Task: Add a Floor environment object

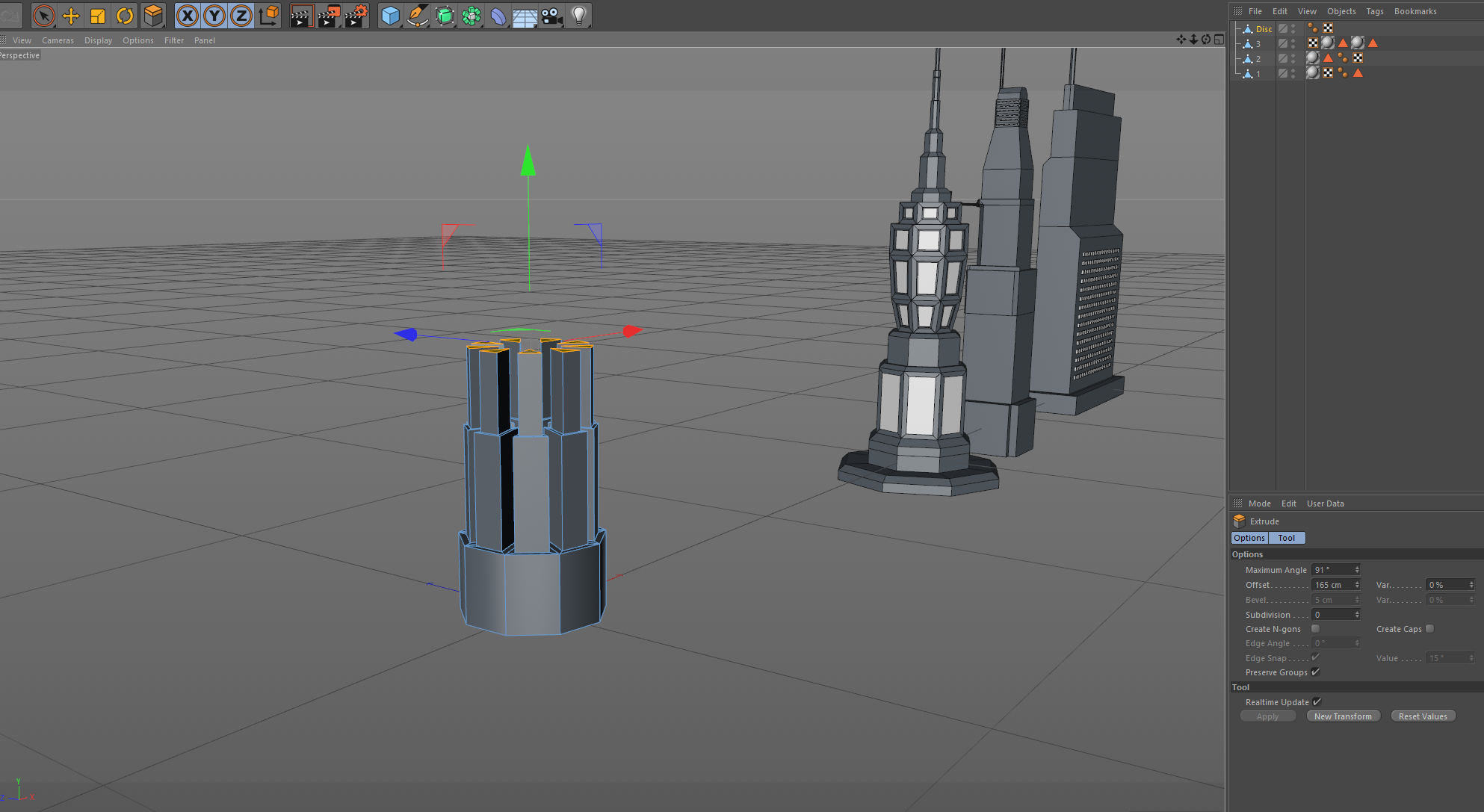Action: 525,16
